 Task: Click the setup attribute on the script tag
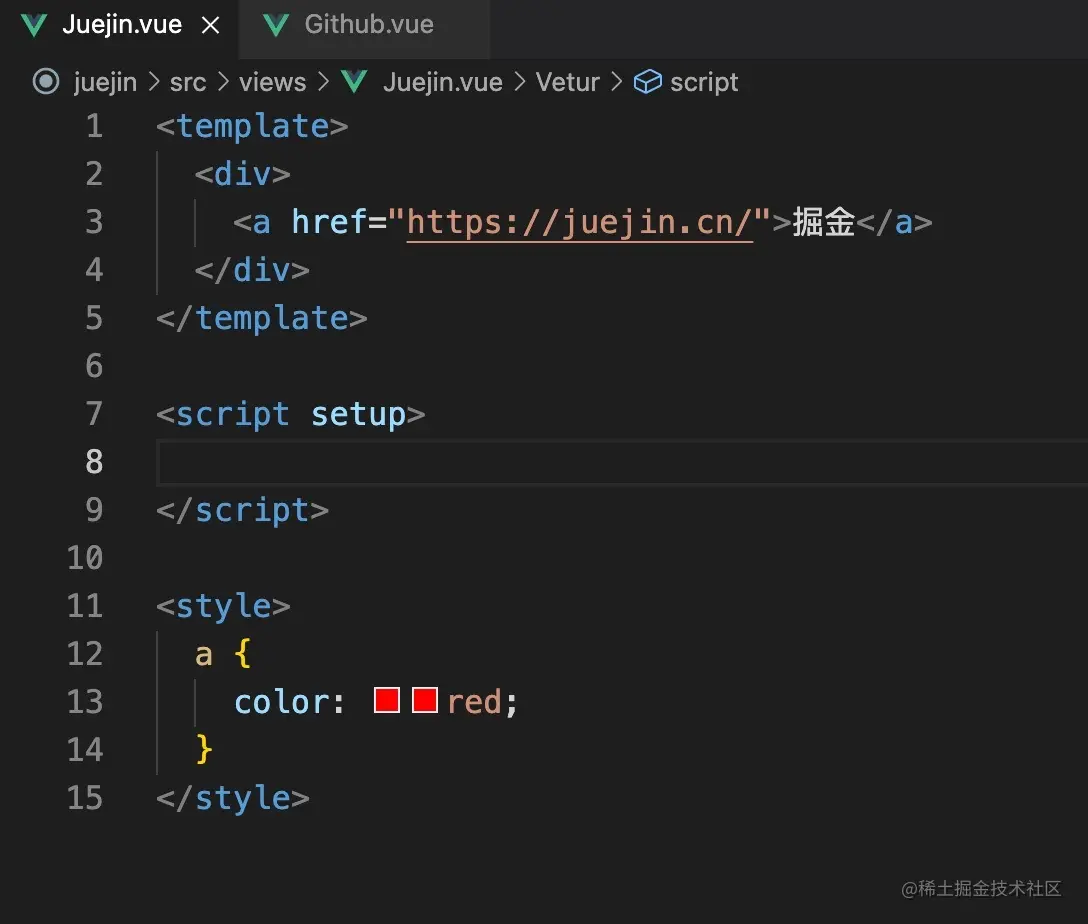(358, 415)
